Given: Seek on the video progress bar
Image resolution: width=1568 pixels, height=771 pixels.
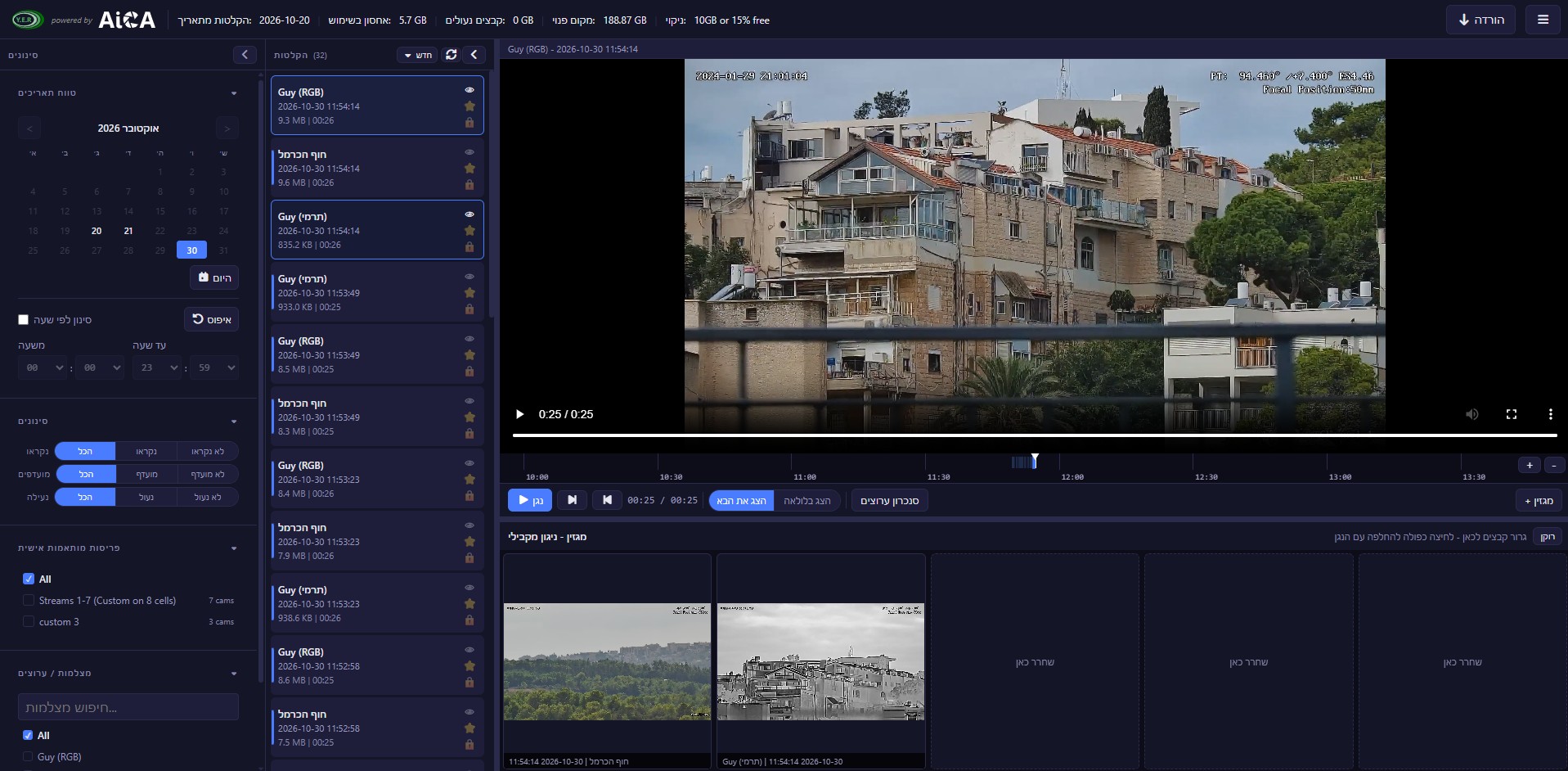Looking at the screenshot, I should (1035, 435).
